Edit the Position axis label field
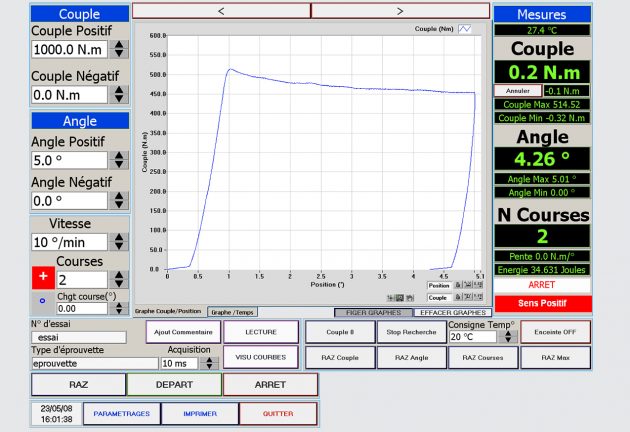 pos(439,285)
